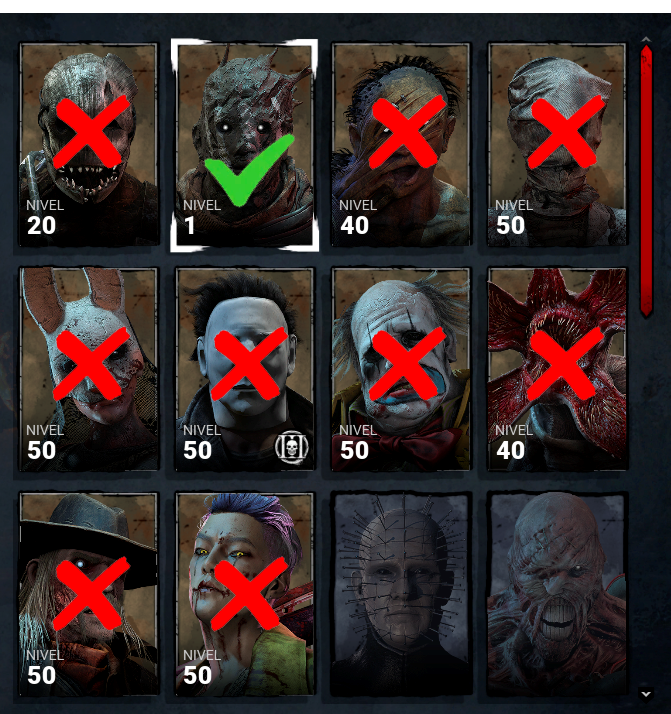This screenshot has height=714, width=671.
Task: Select the Trapper portrait at level 20
Action: [89, 144]
